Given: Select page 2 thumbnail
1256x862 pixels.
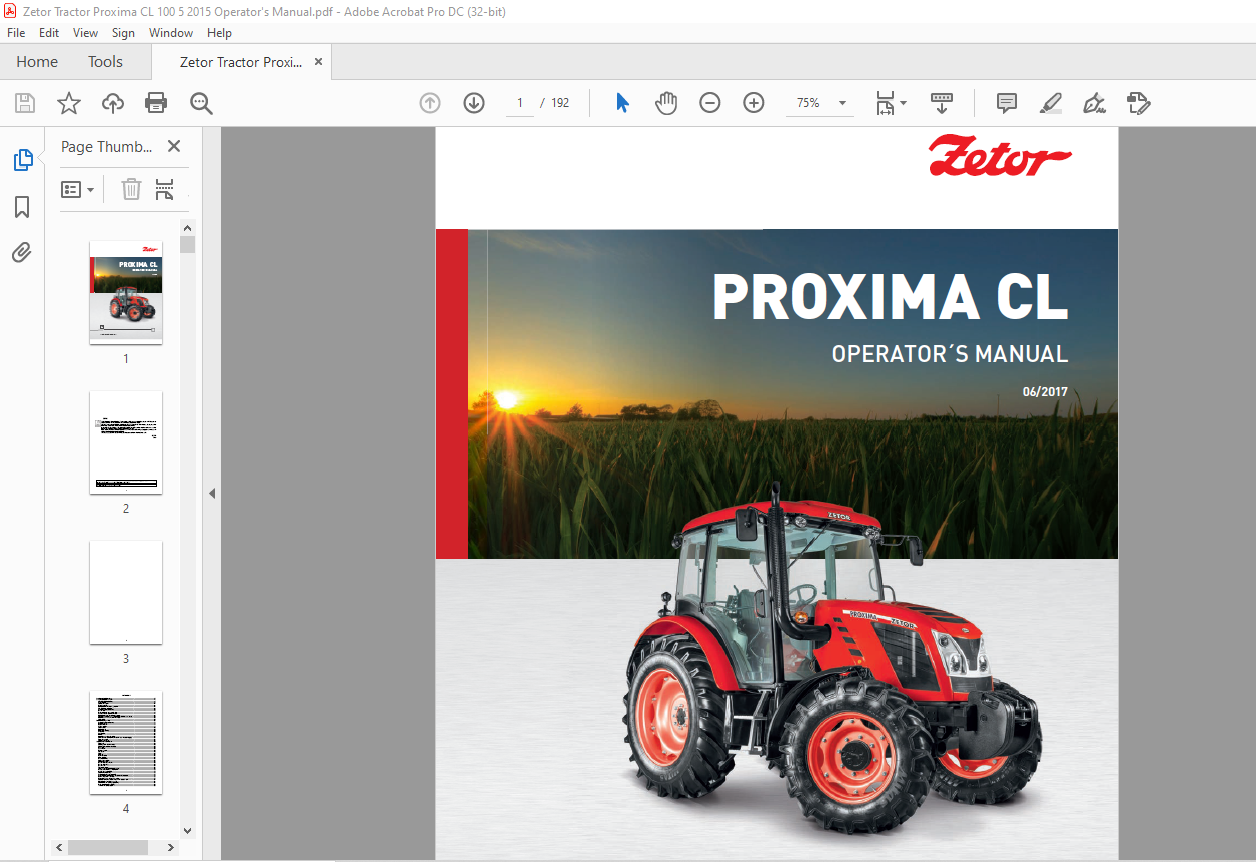Looking at the screenshot, I should [x=126, y=442].
